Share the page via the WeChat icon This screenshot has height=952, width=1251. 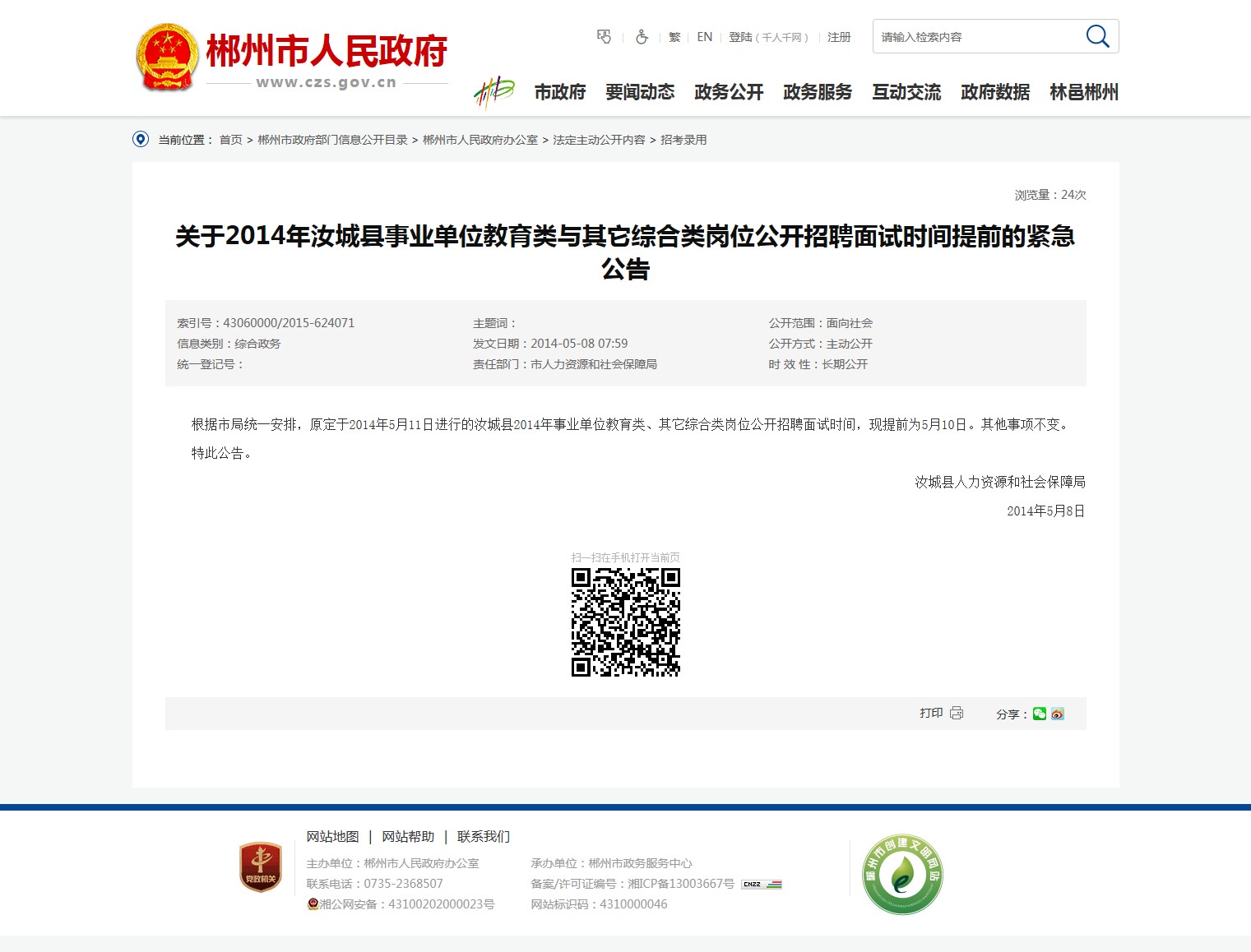(x=1040, y=714)
